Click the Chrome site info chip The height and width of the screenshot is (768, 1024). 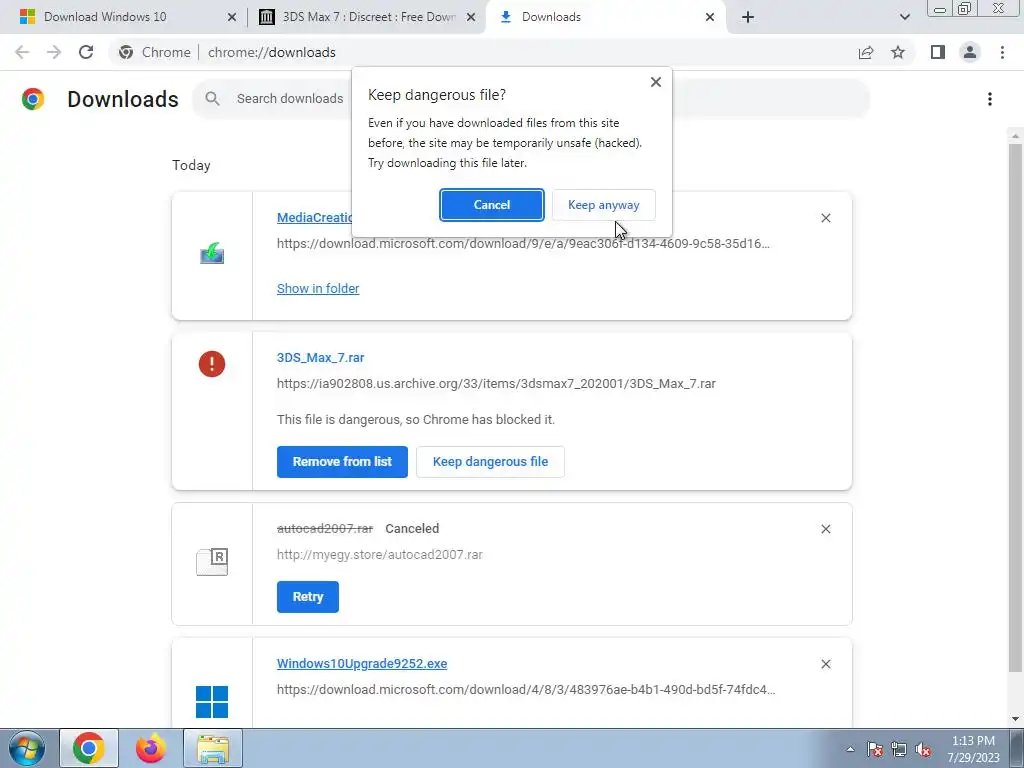pyautogui.click(x=155, y=52)
